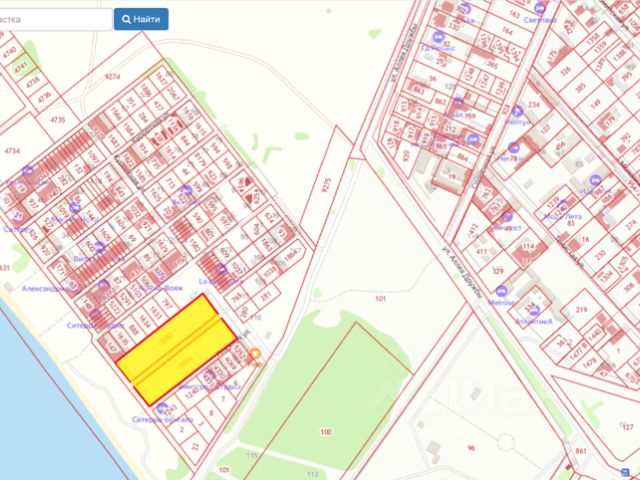Select parcel number 861

tap(580, 451)
